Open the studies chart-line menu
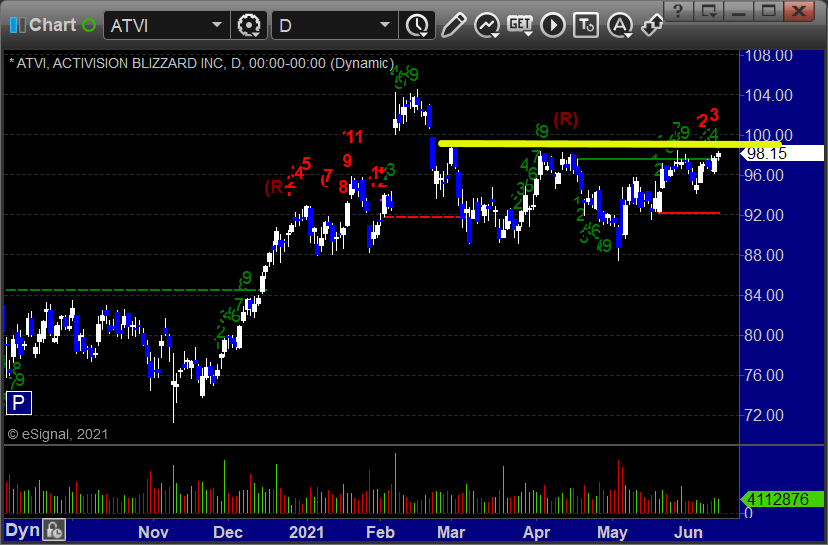 click(x=486, y=25)
